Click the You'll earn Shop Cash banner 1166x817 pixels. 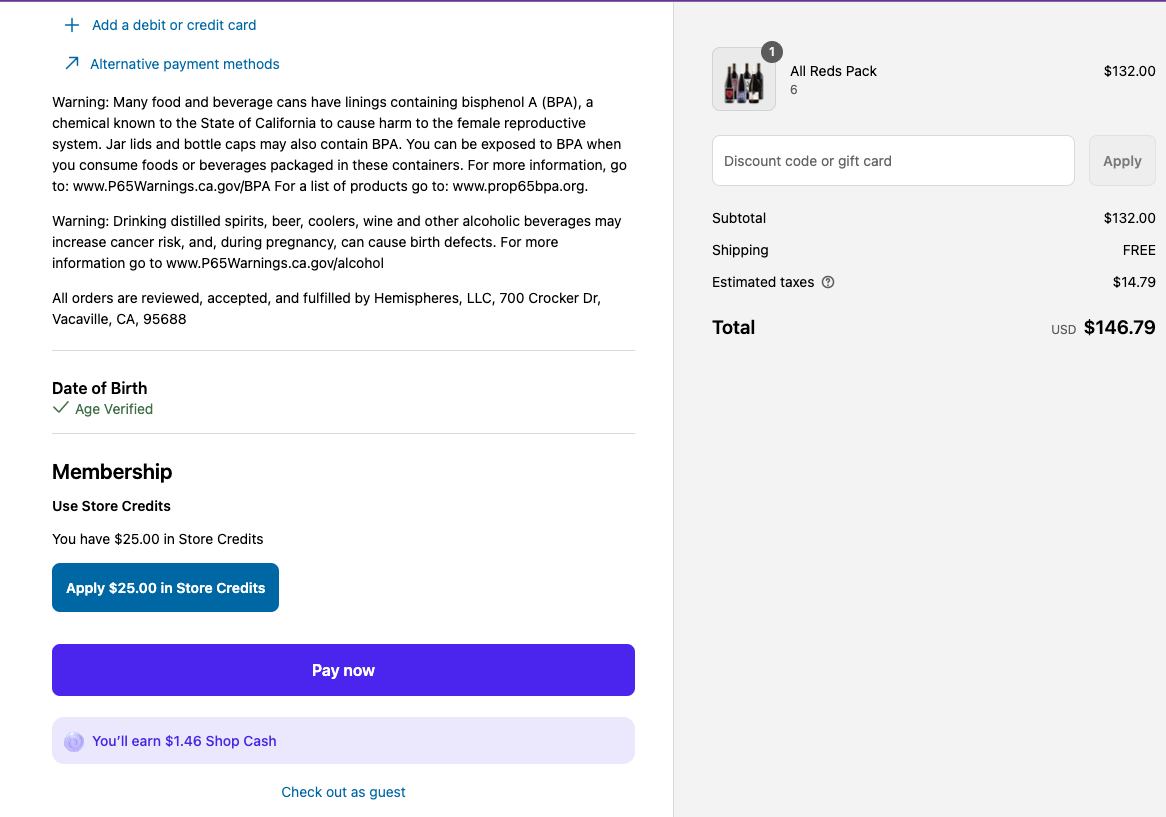point(344,740)
